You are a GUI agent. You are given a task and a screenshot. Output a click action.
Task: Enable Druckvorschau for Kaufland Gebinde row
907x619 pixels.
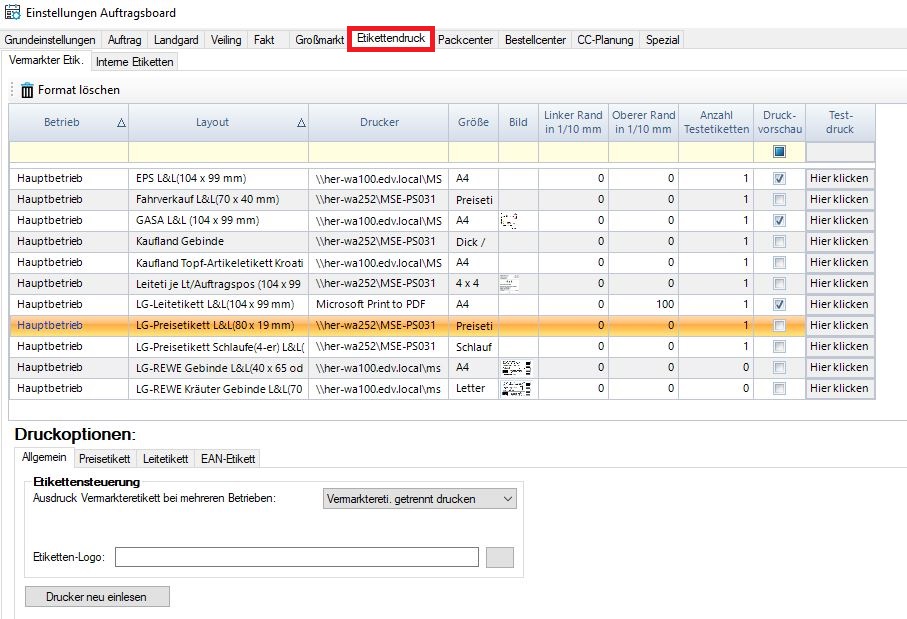(779, 241)
